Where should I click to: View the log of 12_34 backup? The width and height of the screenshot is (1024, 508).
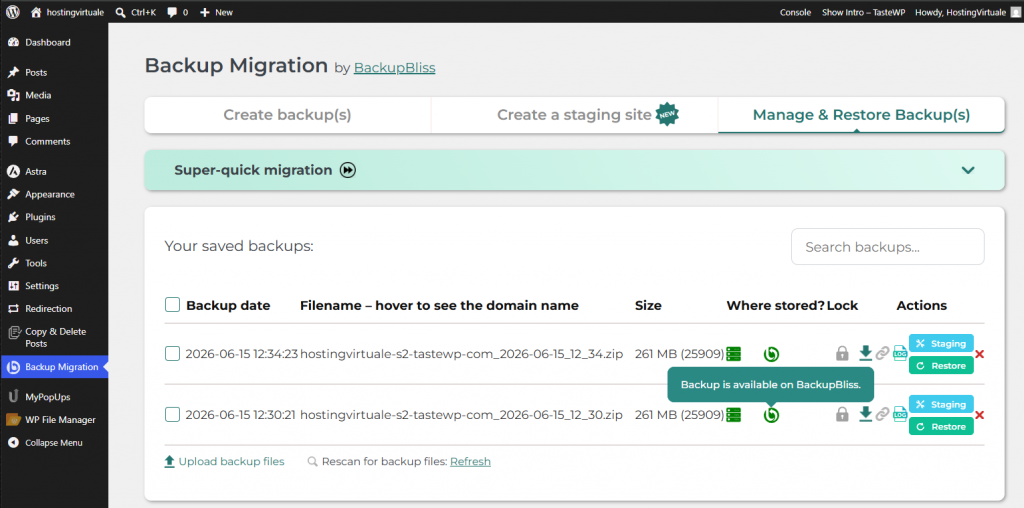point(900,353)
